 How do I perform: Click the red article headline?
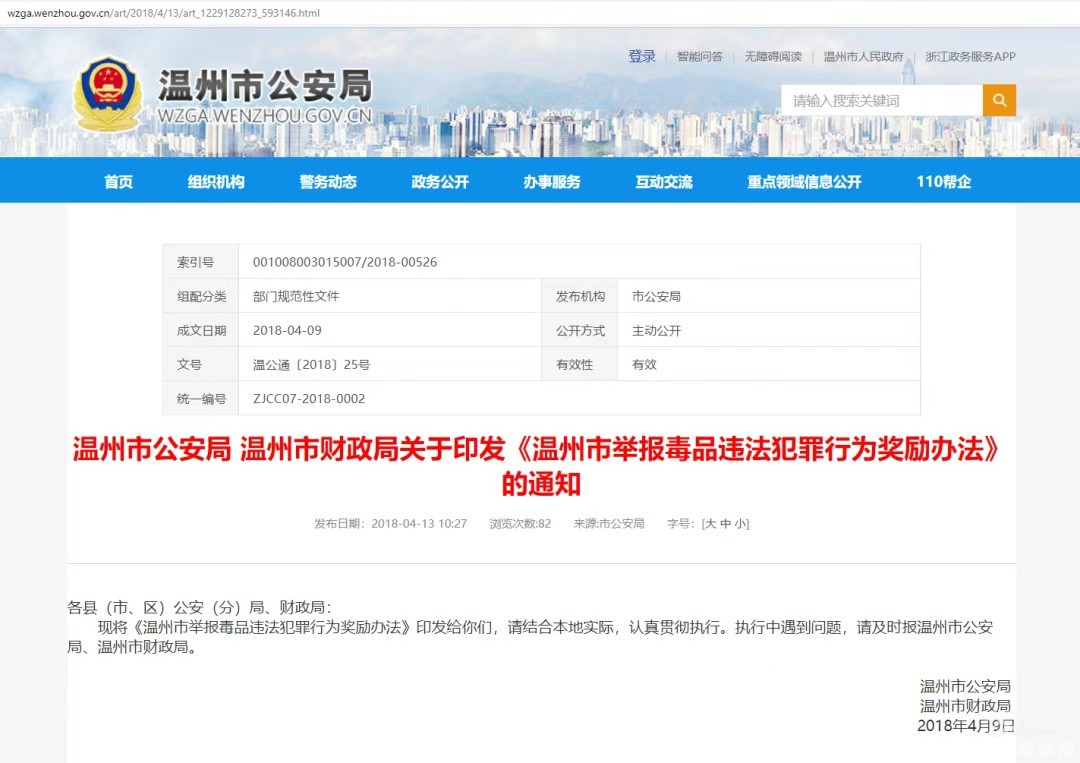(537, 466)
